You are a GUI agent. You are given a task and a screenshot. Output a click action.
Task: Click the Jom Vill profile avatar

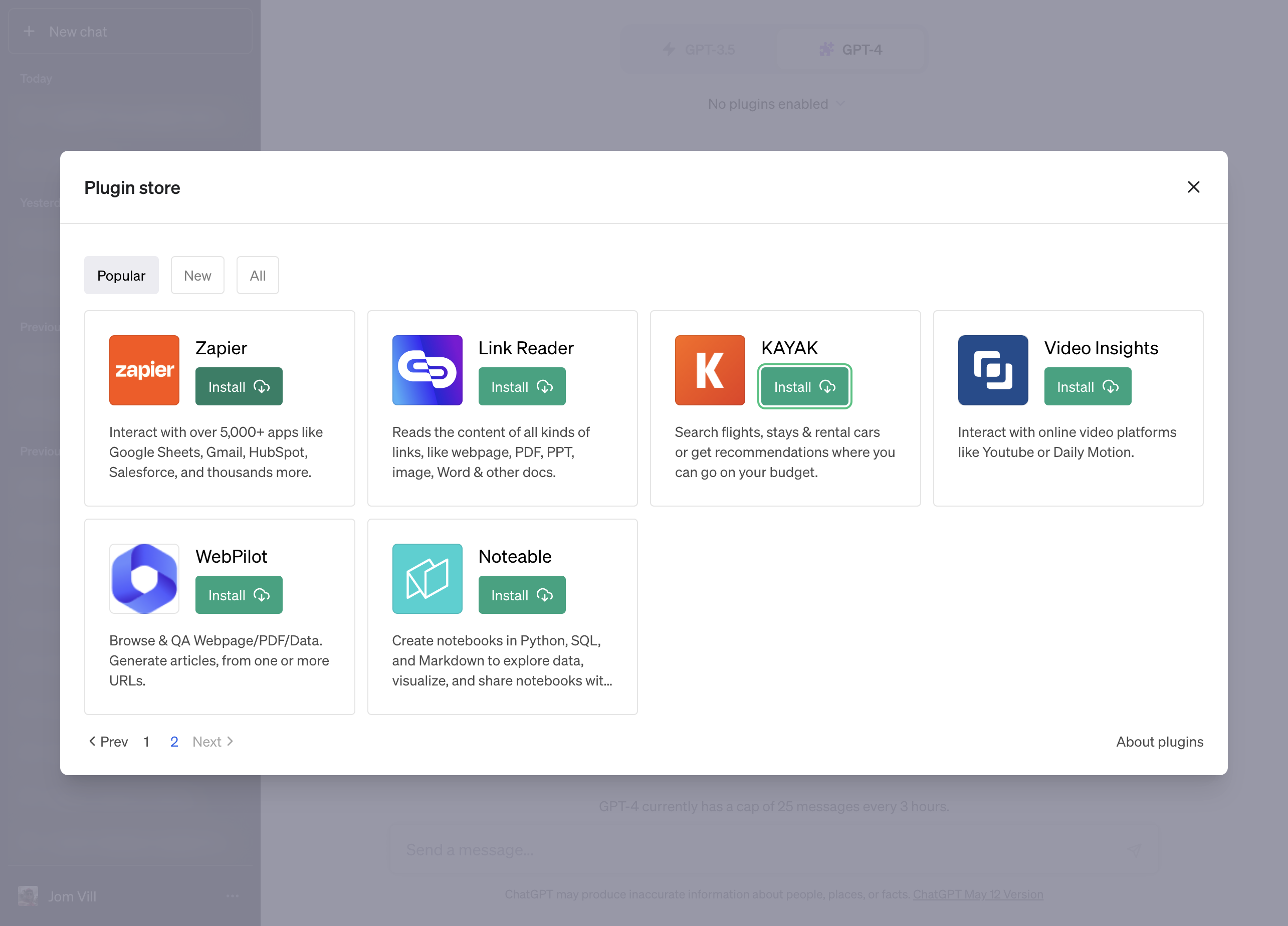pos(28,896)
